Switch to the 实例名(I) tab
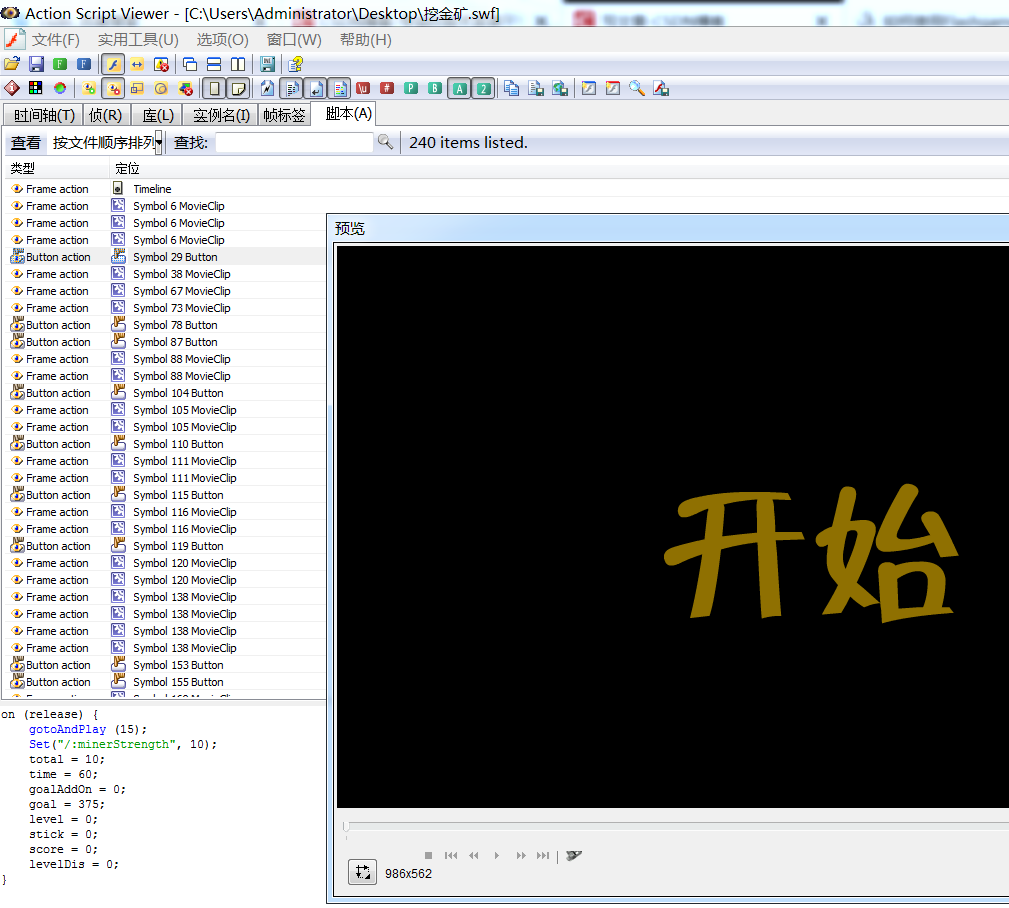This screenshot has height=908, width=1009. (x=221, y=115)
